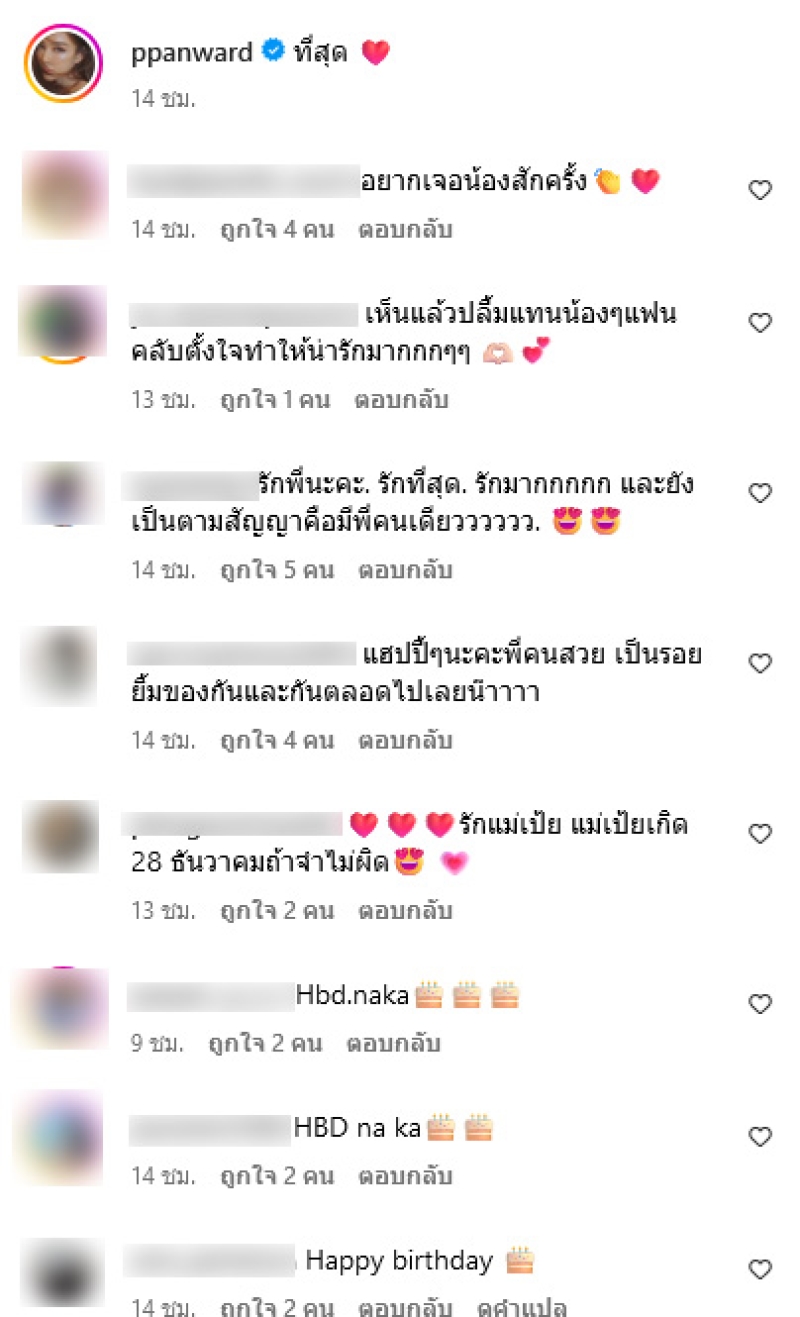View likes on 'รักพี่นะคะ' comment (5 คน)
The width and height of the screenshot is (800, 1317).
point(277,570)
